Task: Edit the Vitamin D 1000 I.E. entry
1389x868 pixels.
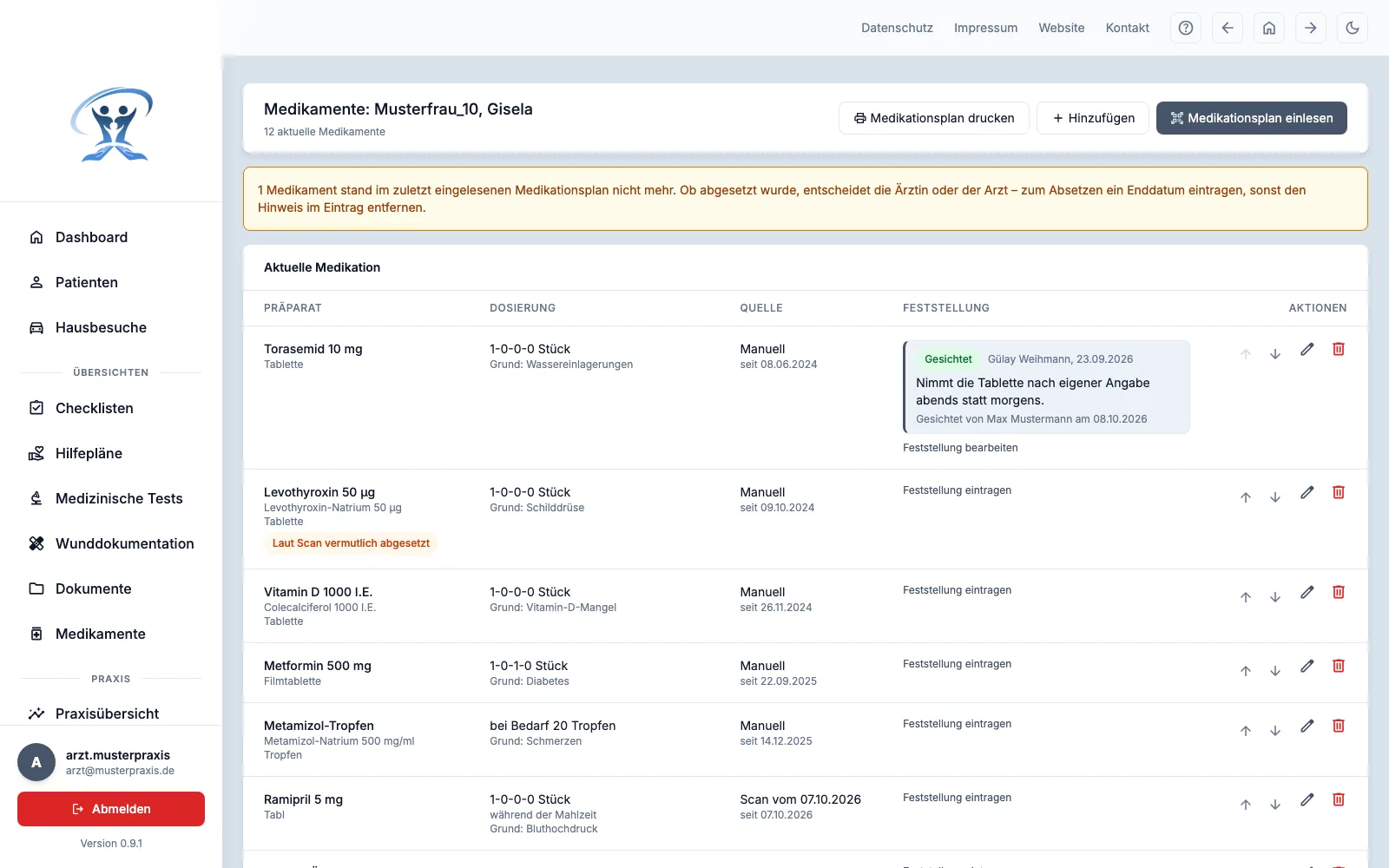Action: tap(1307, 592)
